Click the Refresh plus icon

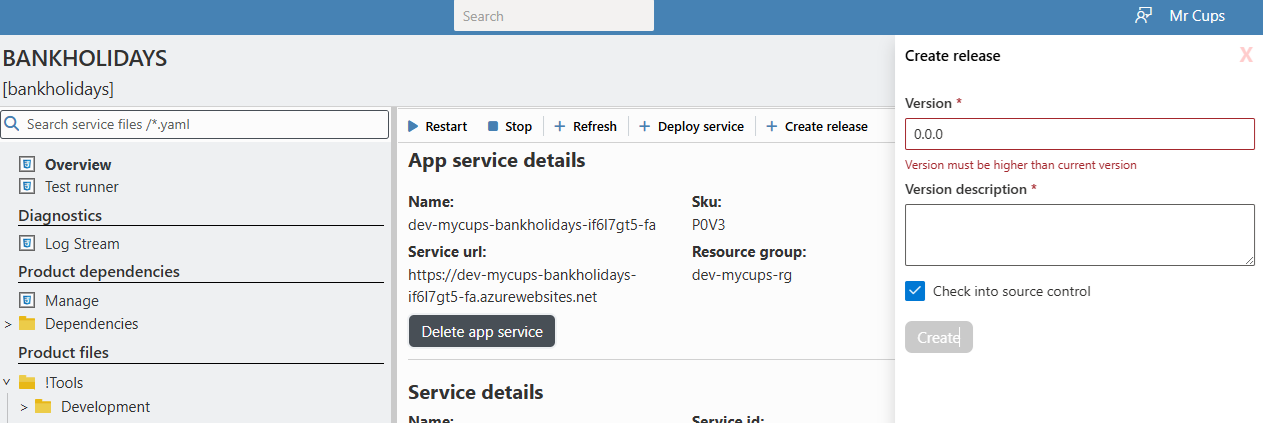[560, 127]
